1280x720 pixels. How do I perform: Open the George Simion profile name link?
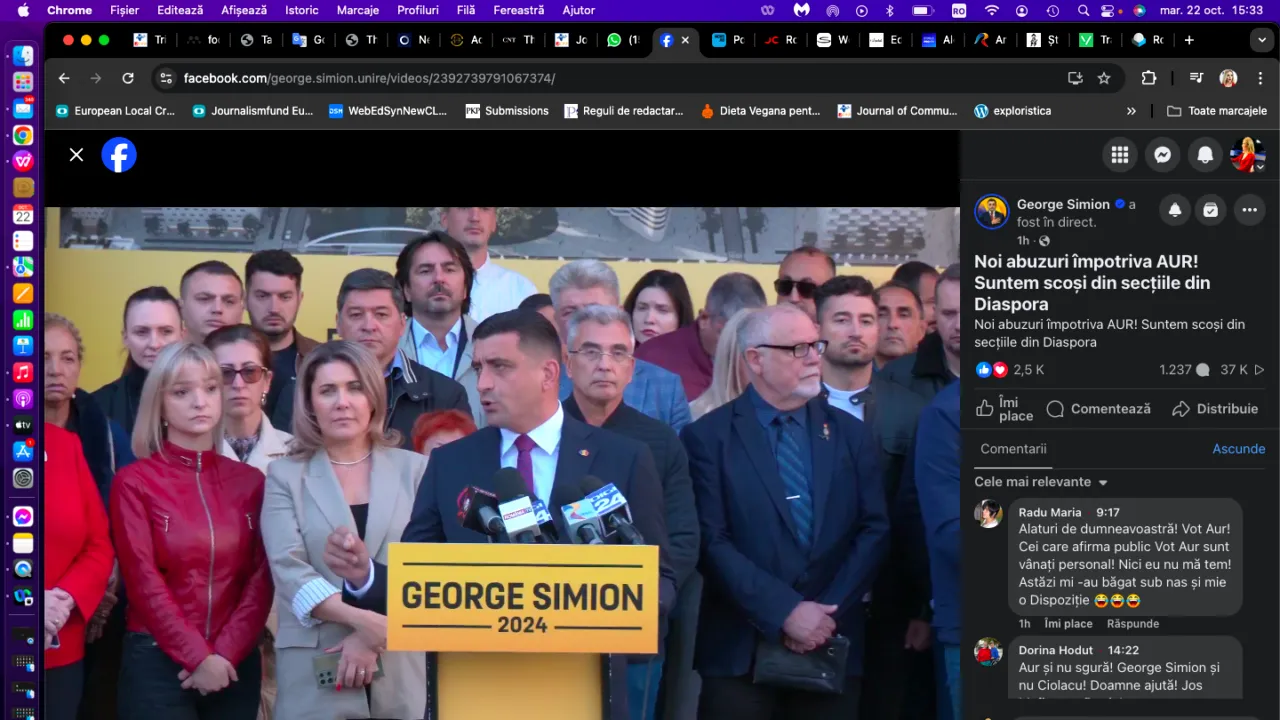(1064, 204)
